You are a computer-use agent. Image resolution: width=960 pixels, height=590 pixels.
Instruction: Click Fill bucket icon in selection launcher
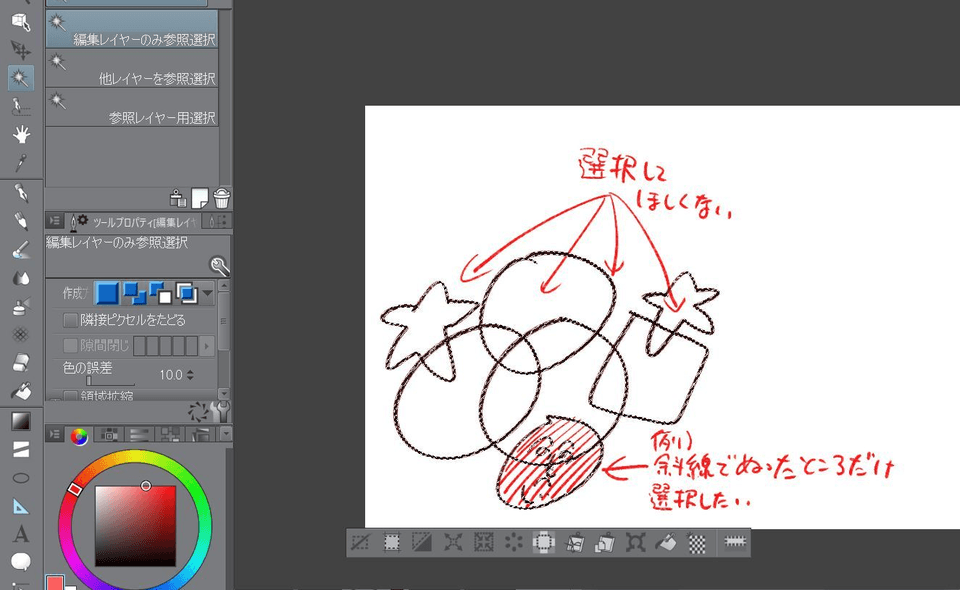(x=666, y=542)
